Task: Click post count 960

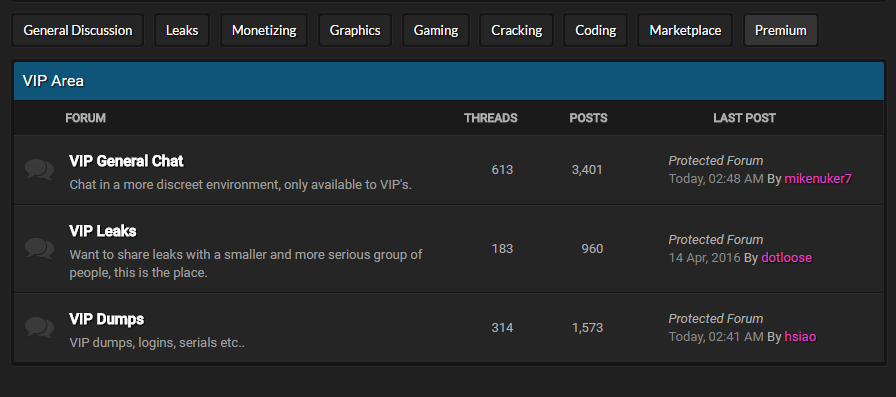Action: point(592,248)
